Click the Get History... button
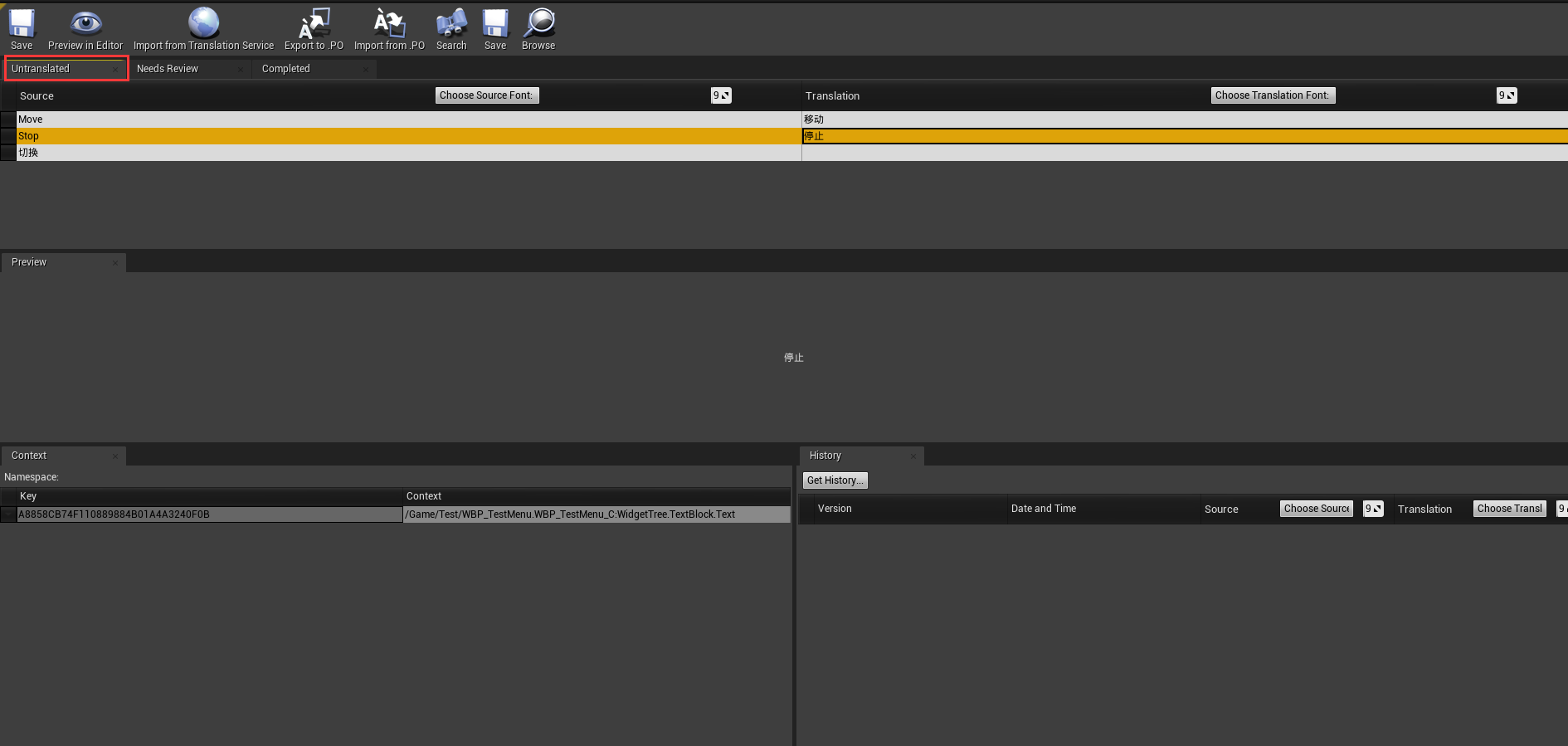Viewport: 1568px width, 746px height. (x=835, y=480)
